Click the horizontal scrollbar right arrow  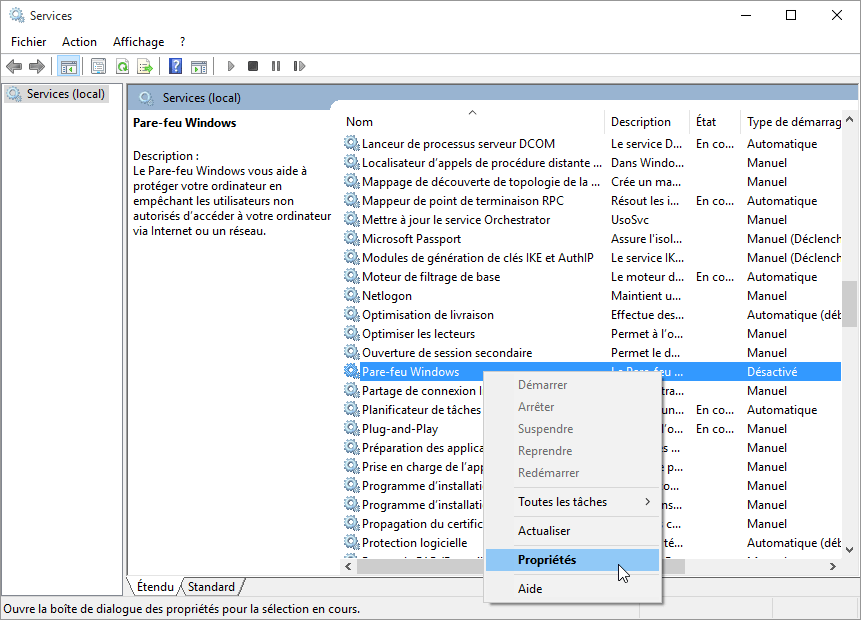833,566
